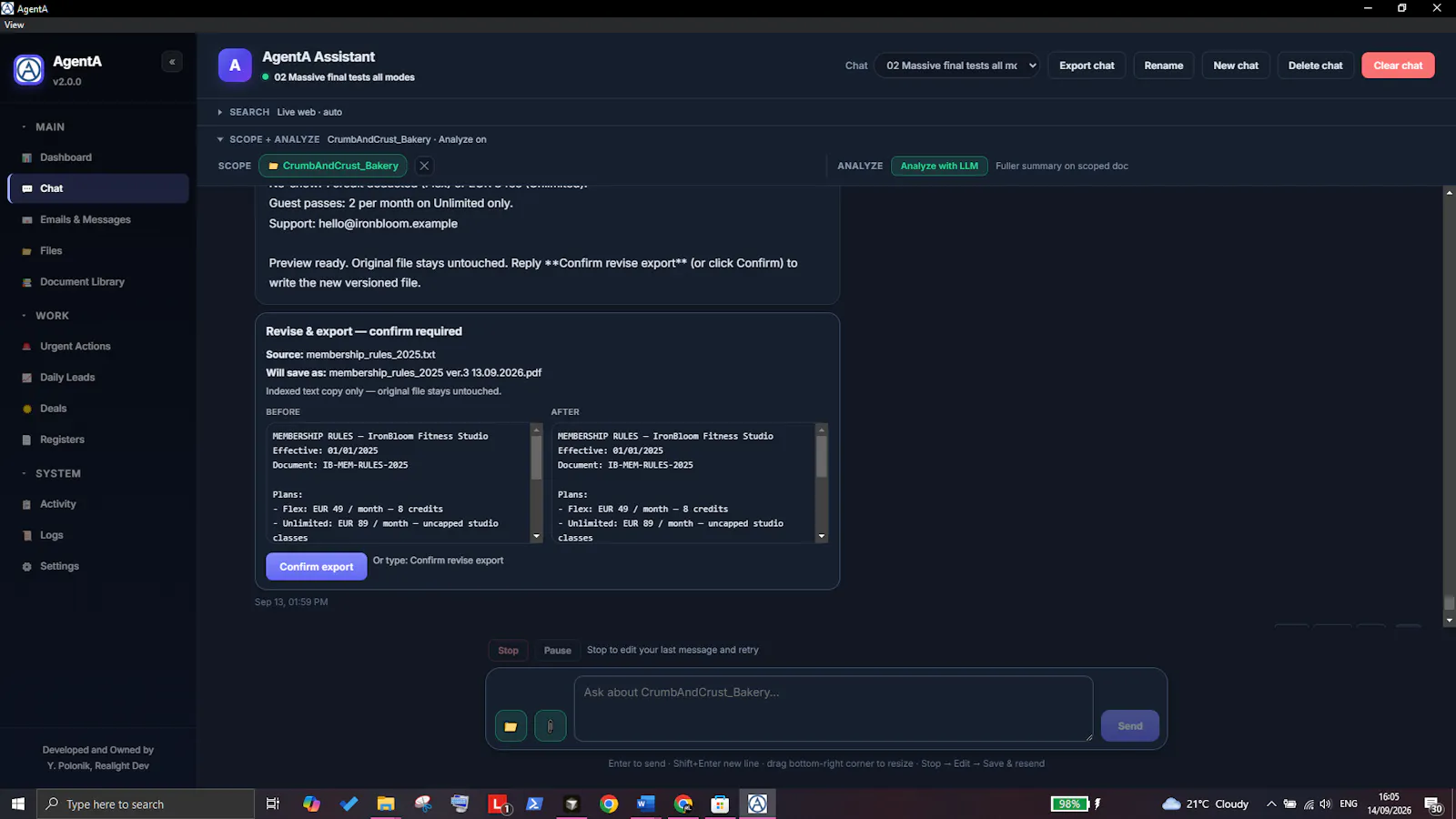Click the Registers sidebar icon

coord(27,440)
